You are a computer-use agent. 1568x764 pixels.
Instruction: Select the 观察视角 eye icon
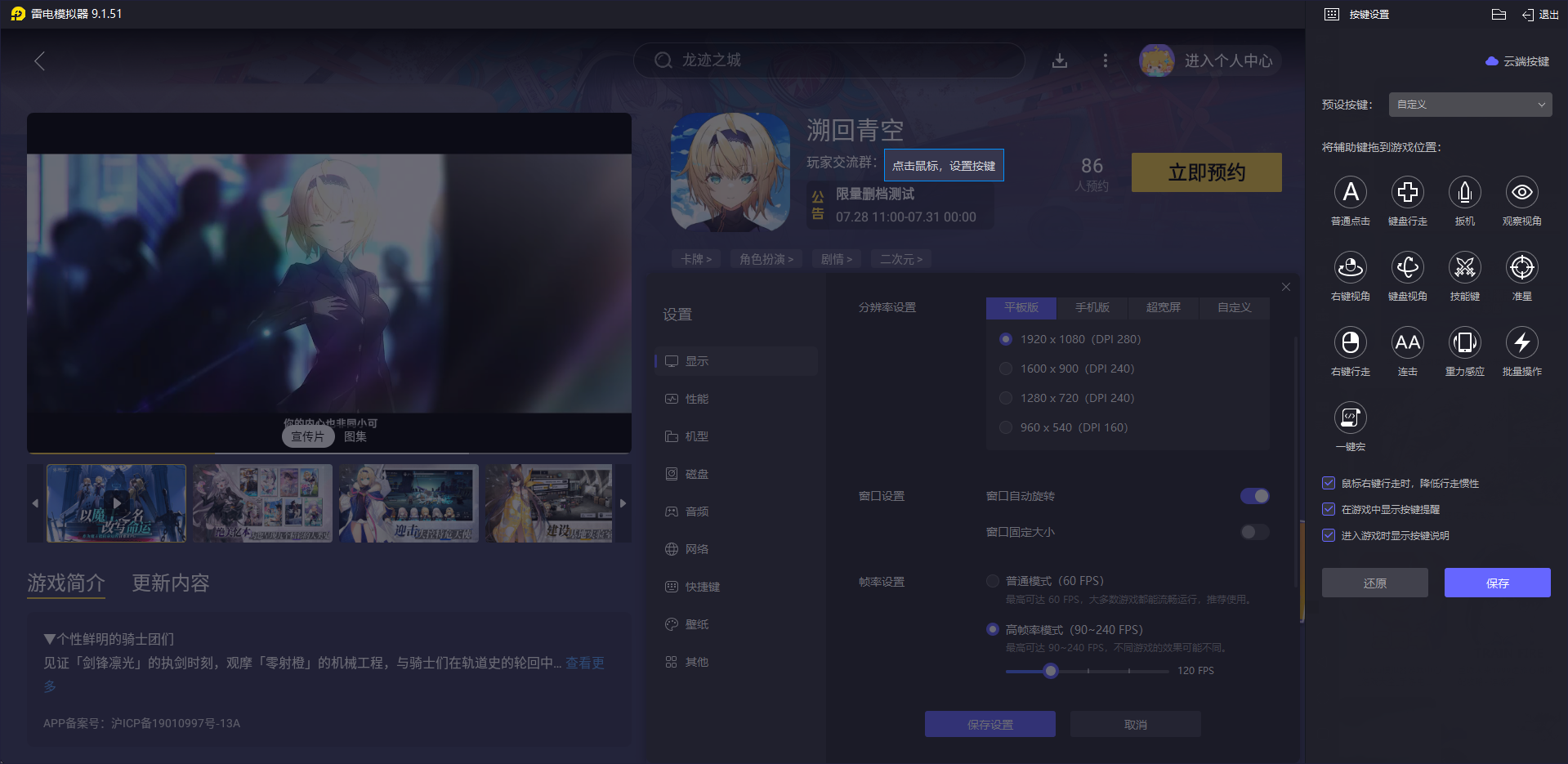point(1522,192)
